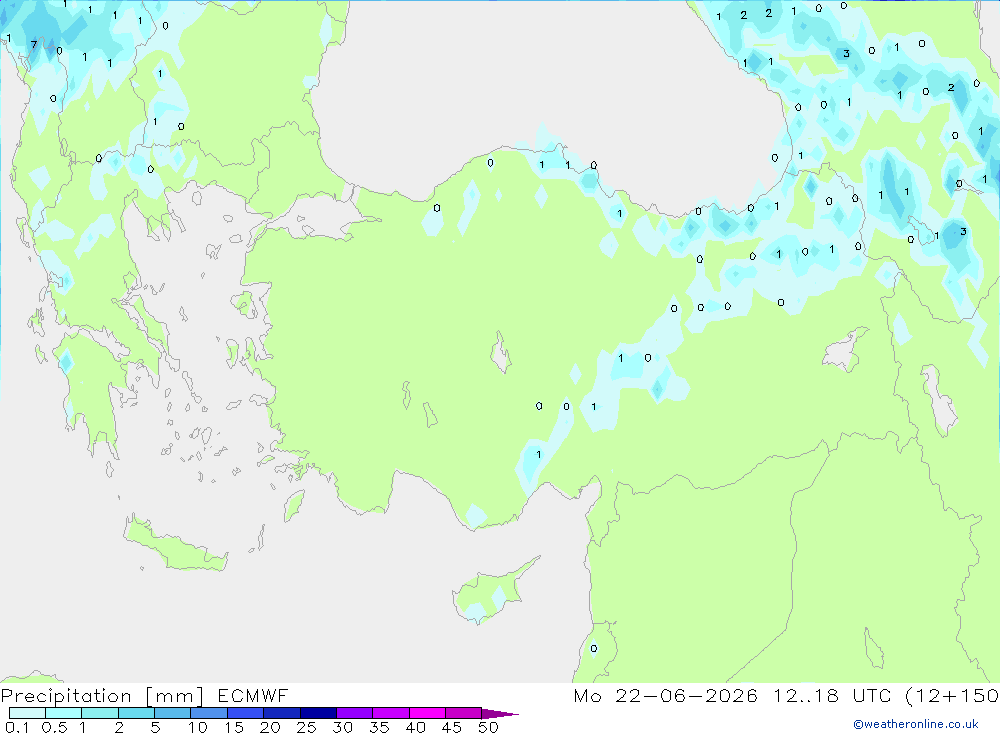
Task: Click the 50 mm arrow end of legend
Action: [x=500, y=713]
